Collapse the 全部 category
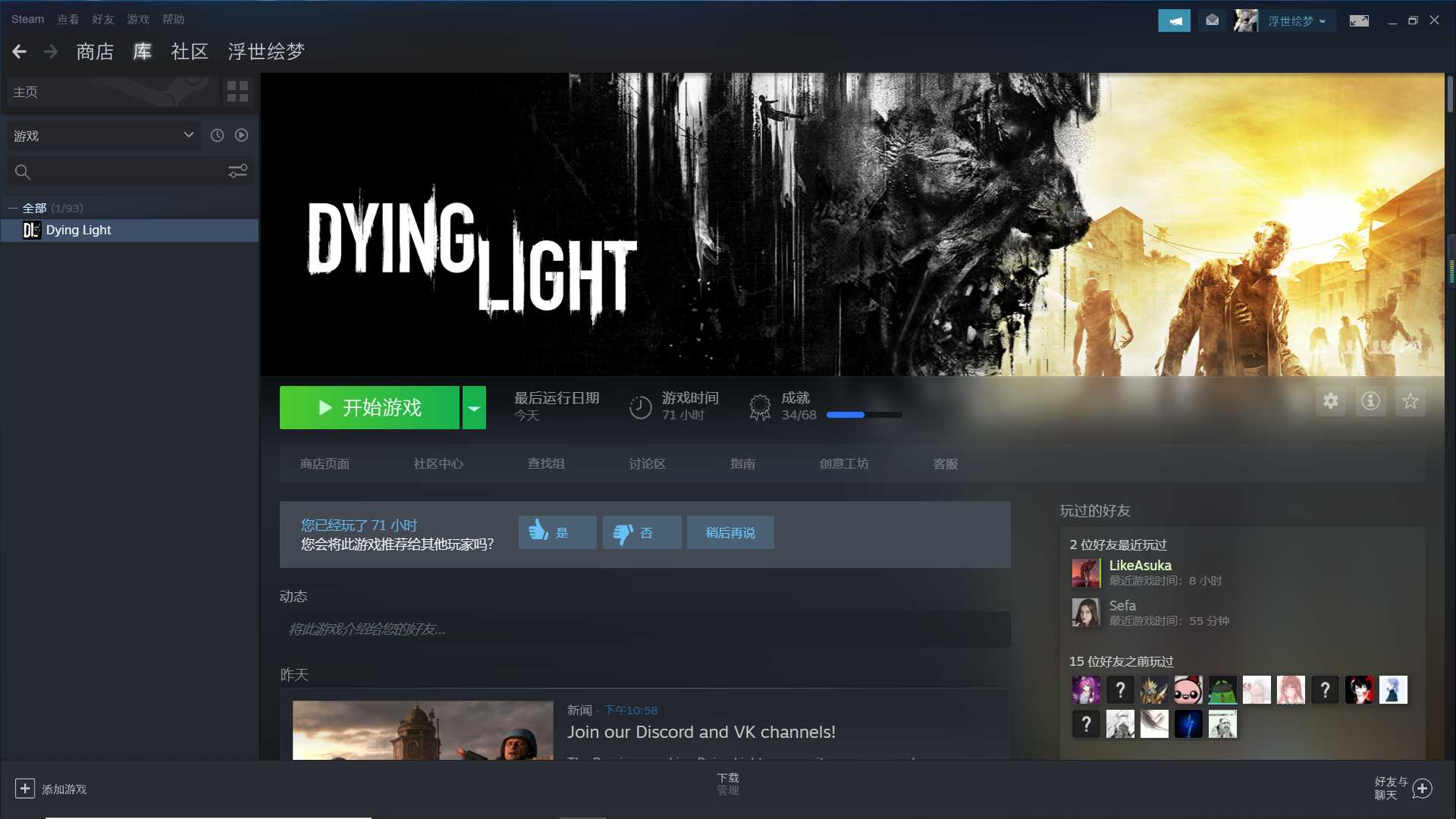Screen dimensions: 1456x819 [x=13, y=208]
